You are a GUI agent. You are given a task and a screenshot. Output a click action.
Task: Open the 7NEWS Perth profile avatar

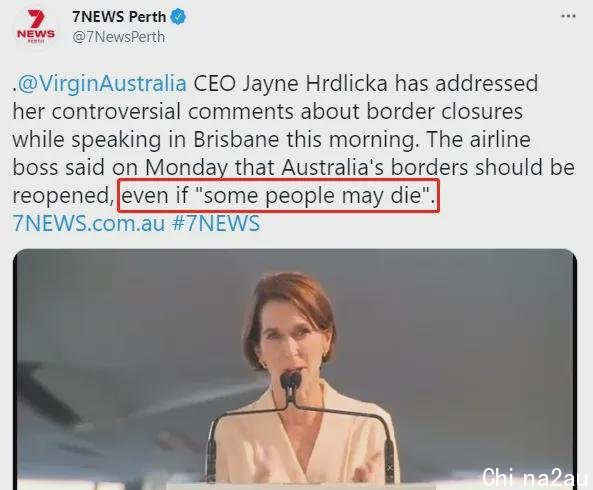tap(36, 27)
